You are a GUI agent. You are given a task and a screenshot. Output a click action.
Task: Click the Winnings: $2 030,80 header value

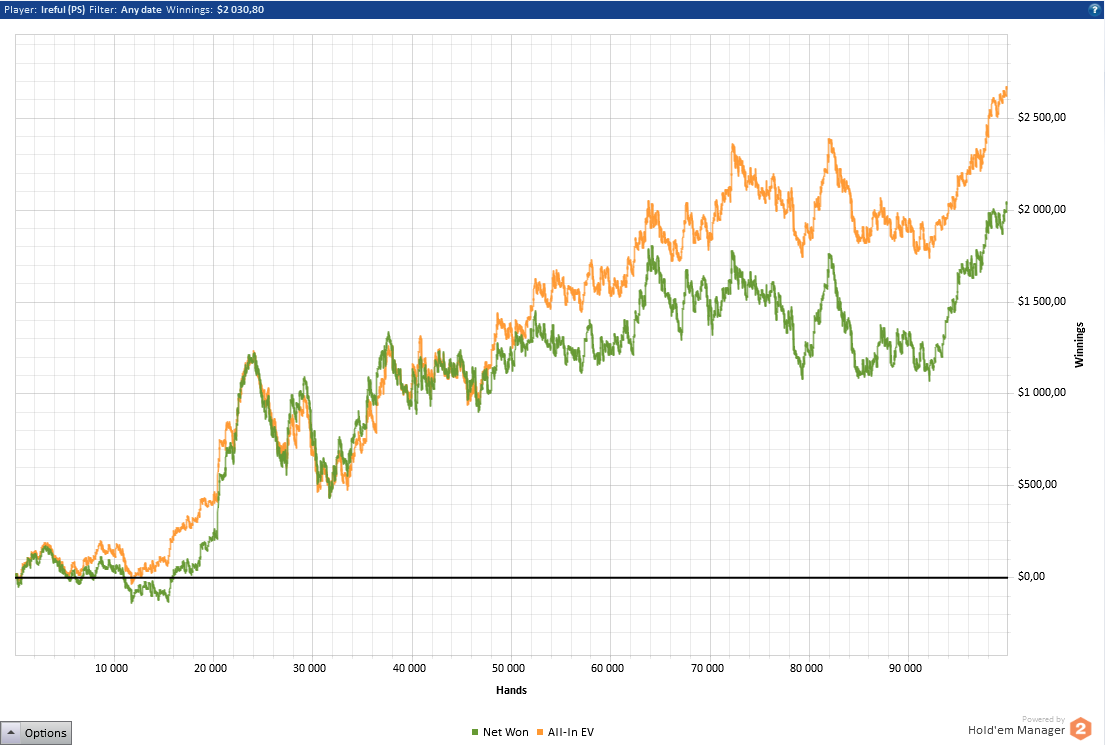tap(215, 10)
